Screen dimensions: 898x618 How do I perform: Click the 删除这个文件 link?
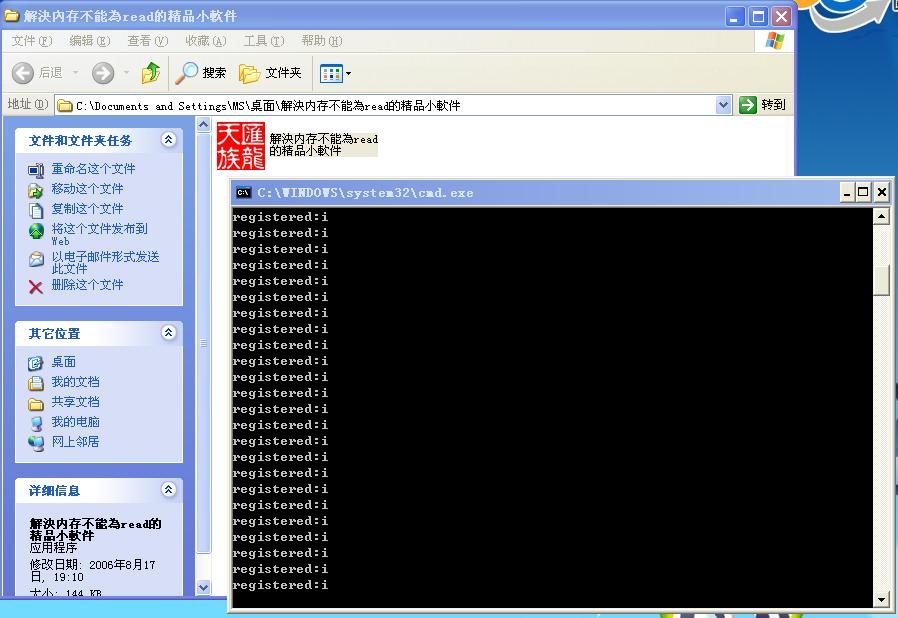coord(87,285)
